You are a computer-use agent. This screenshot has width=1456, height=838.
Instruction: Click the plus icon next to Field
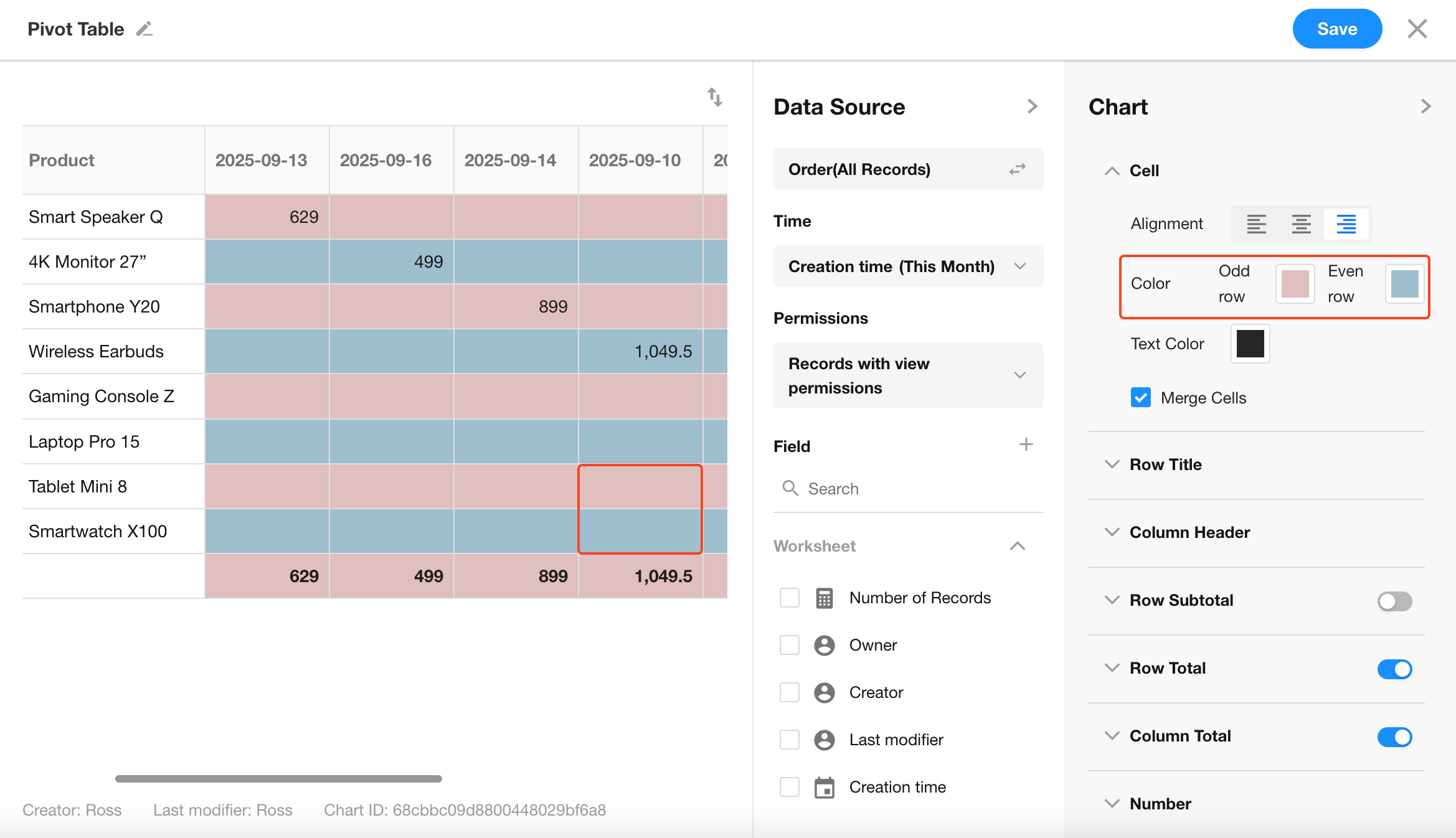[1026, 445]
